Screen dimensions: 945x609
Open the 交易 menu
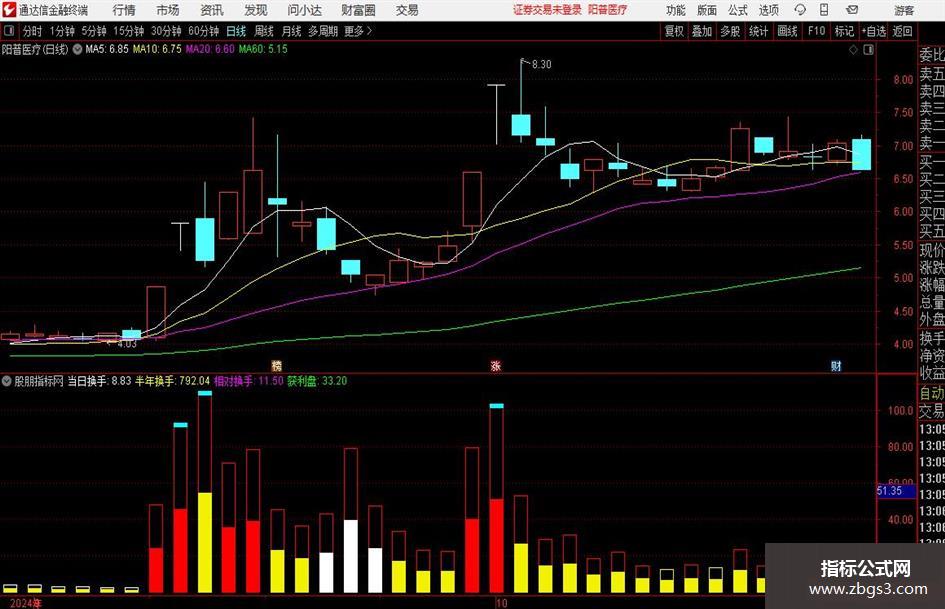click(407, 10)
